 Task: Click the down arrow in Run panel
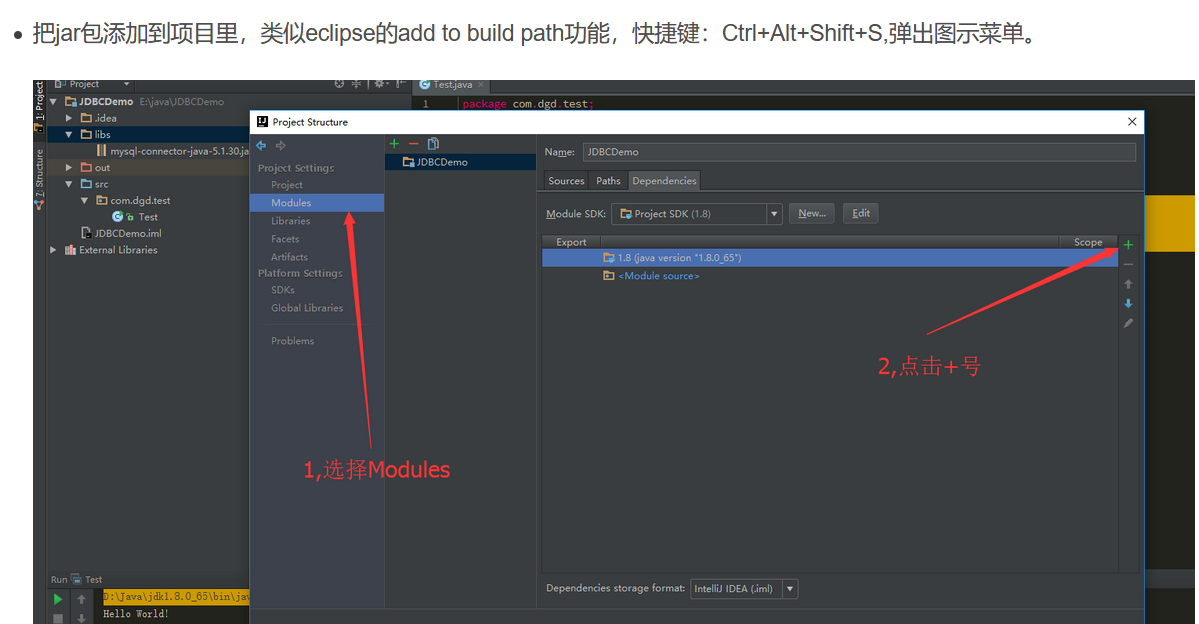pyautogui.click(x=81, y=618)
